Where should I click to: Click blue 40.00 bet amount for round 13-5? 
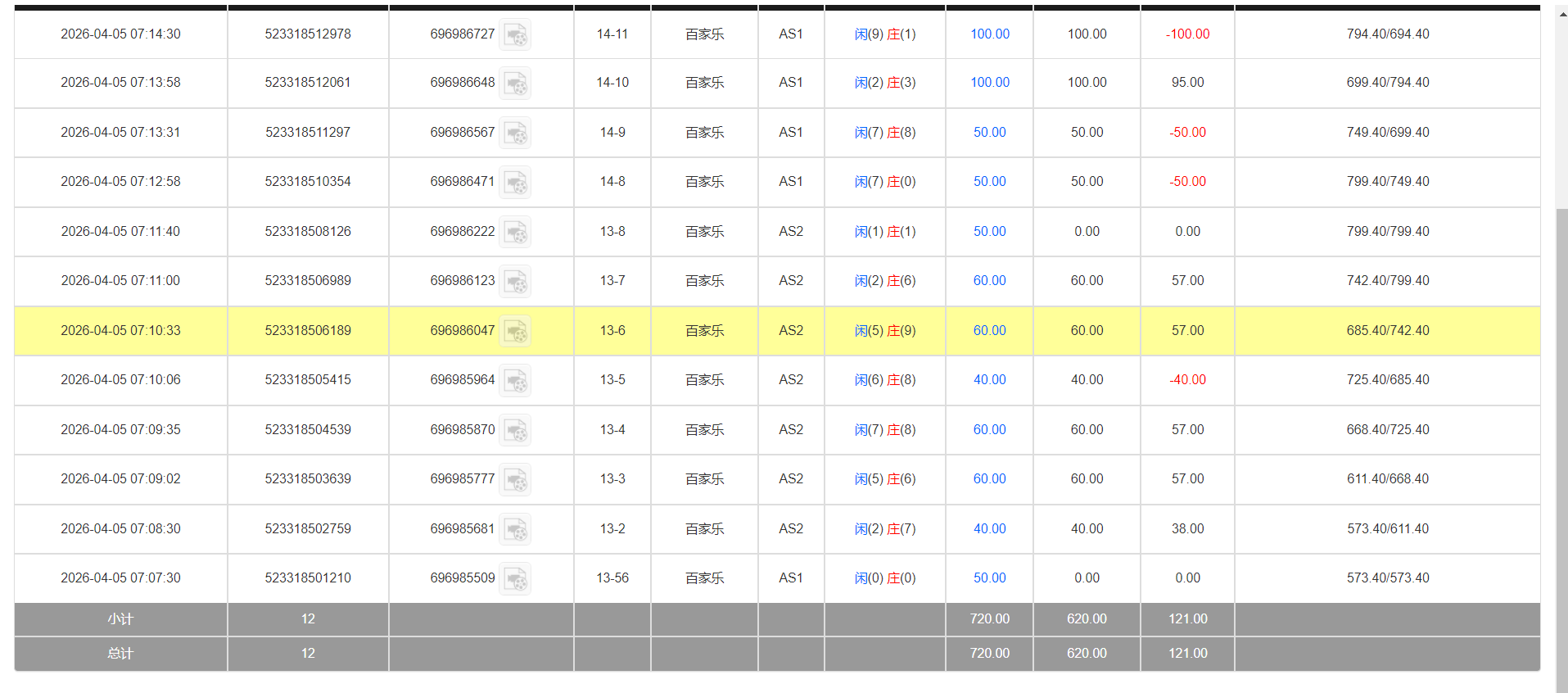coord(989,380)
